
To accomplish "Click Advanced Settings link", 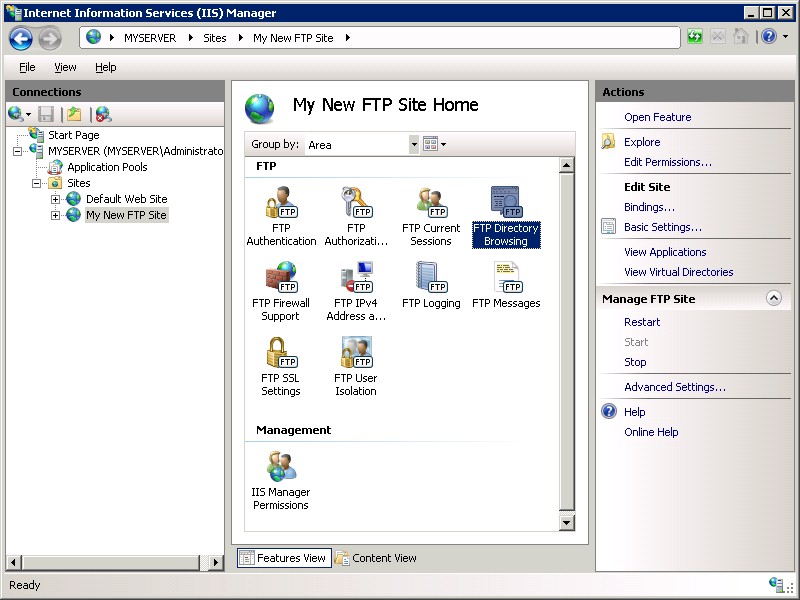I will click(x=675, y=387).
